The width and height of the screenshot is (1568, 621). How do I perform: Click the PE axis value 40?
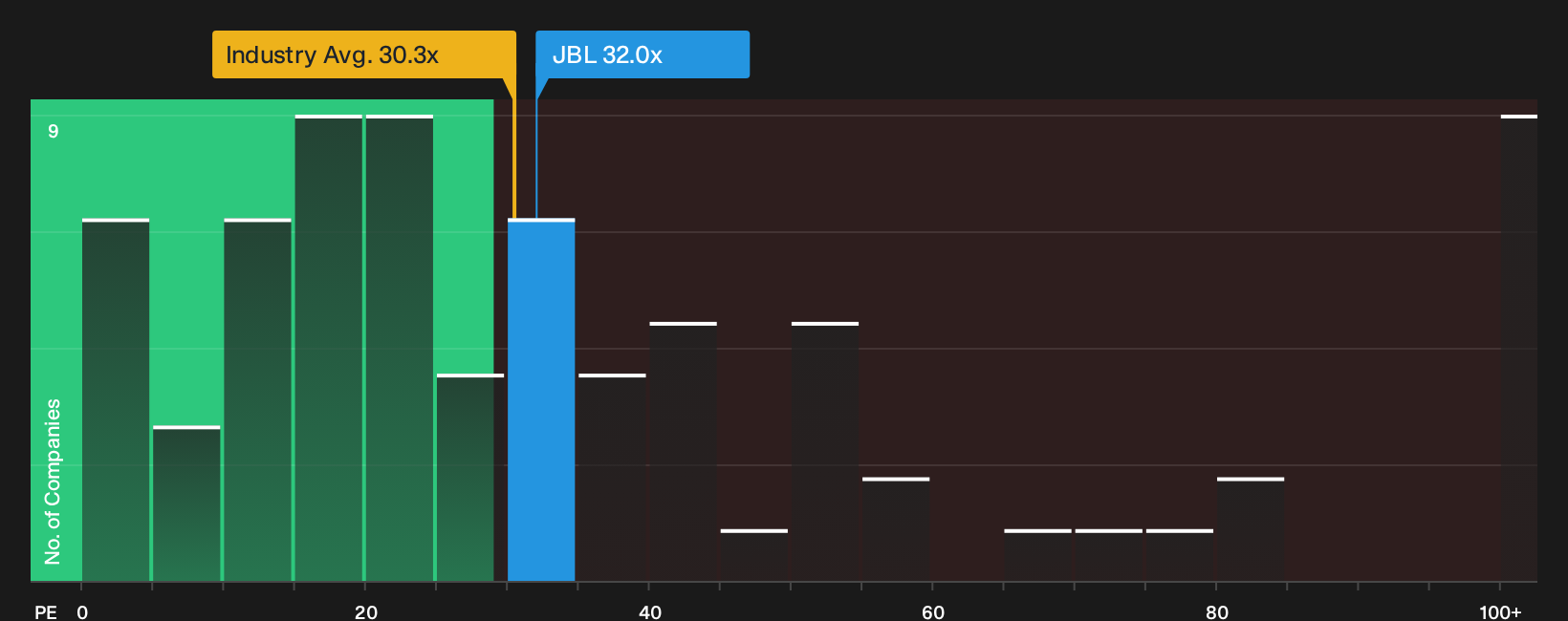click(x=650, y=611)
